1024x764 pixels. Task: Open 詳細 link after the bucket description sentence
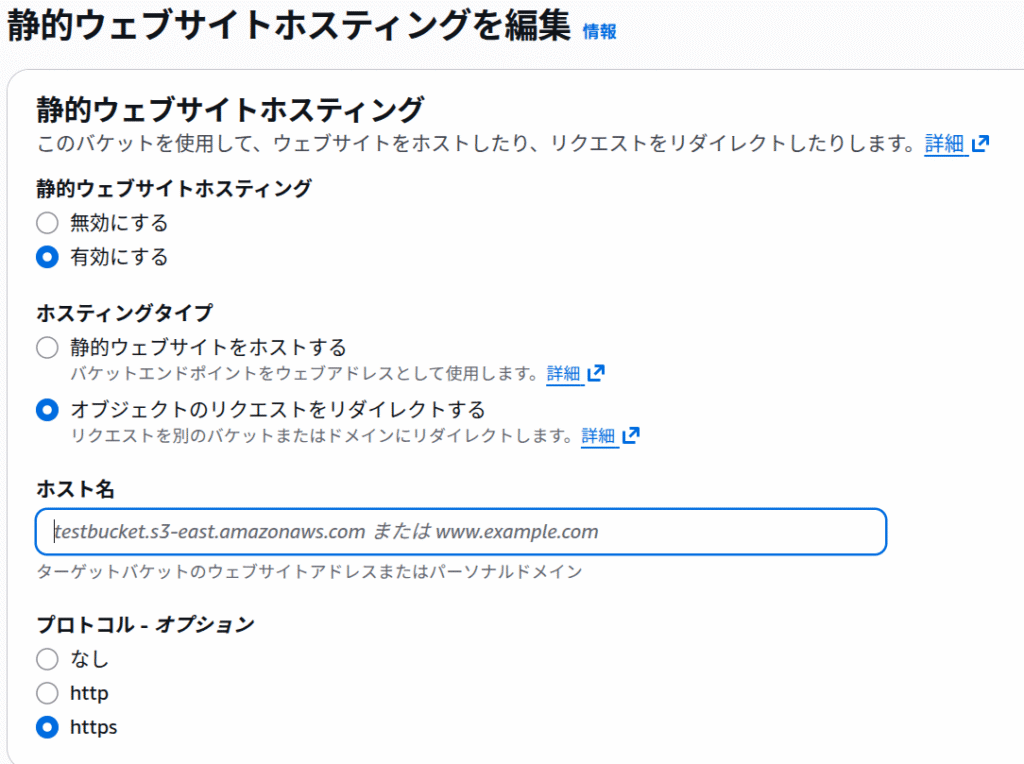944,143
